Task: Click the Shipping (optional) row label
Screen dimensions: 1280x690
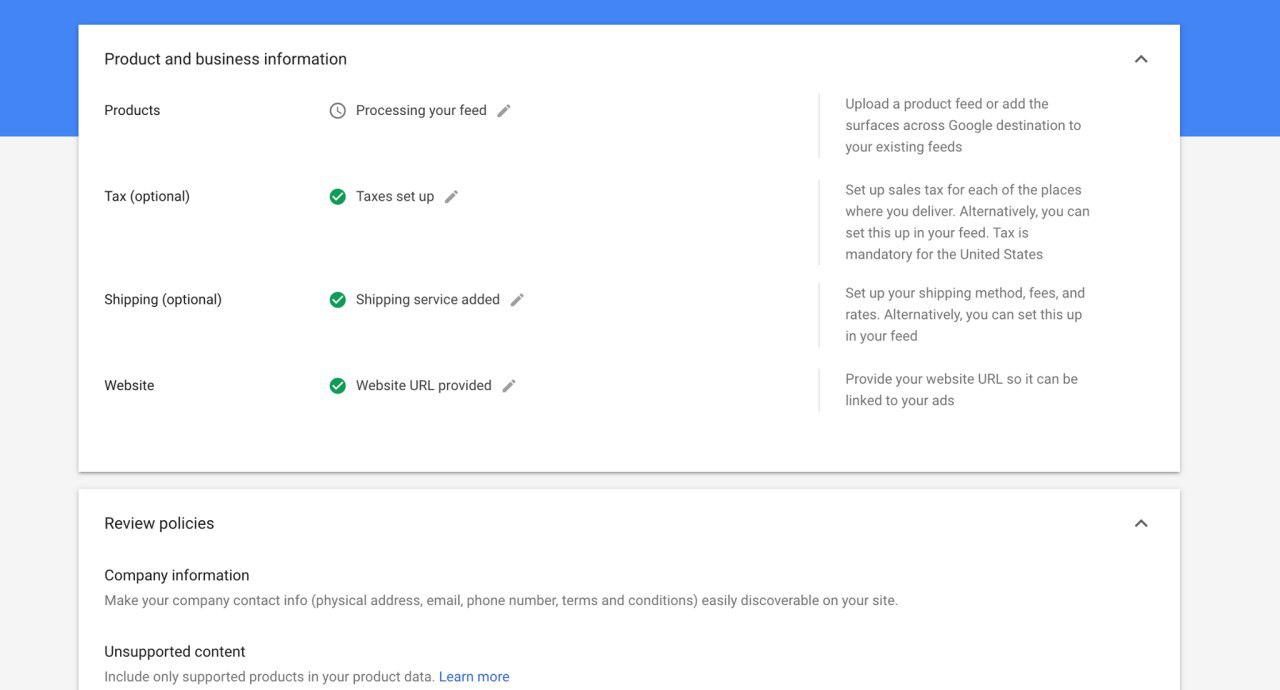Action: click(163, 300)
